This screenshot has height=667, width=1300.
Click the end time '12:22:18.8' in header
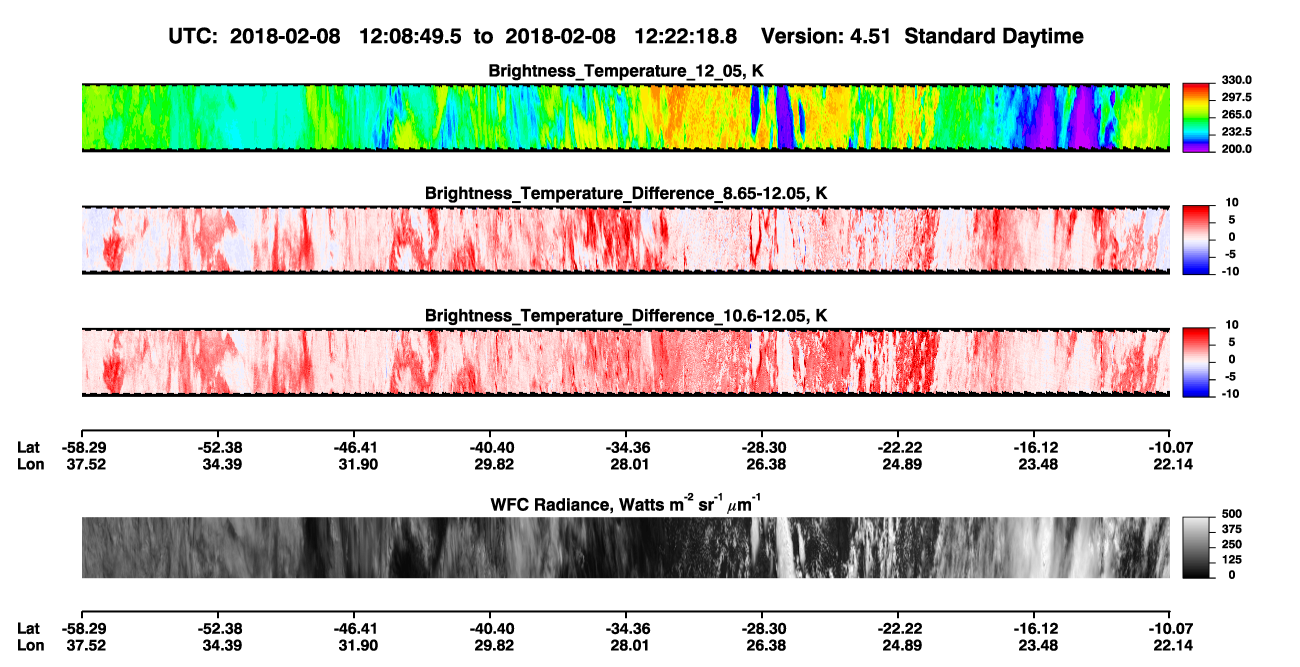click(686, 36)
